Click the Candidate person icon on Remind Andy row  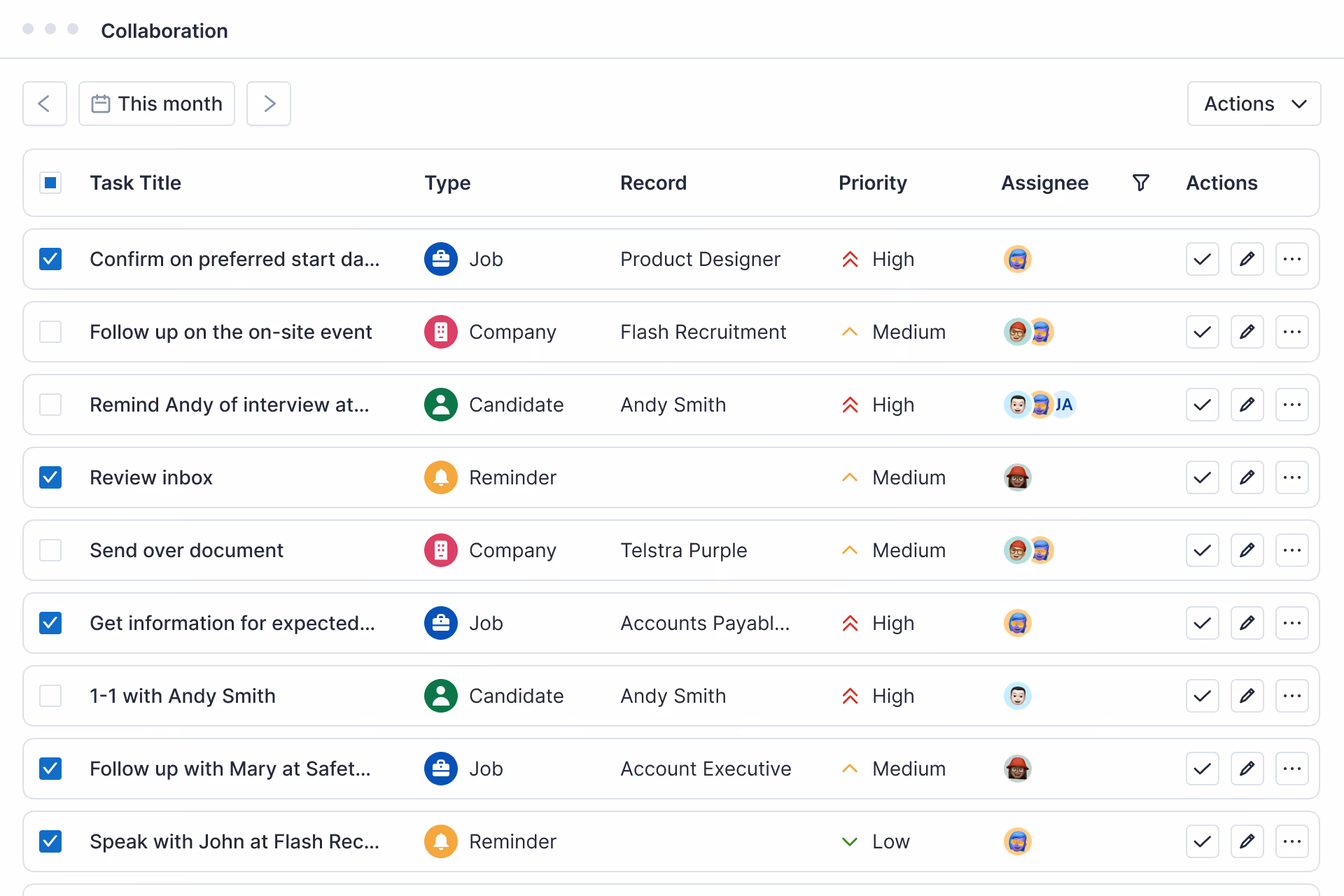click(441, 405)
